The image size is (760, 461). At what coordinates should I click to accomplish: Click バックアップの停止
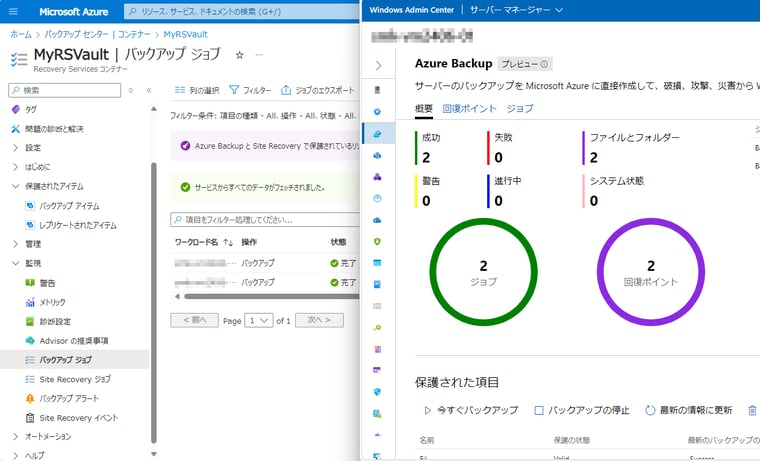coord(582,410)
